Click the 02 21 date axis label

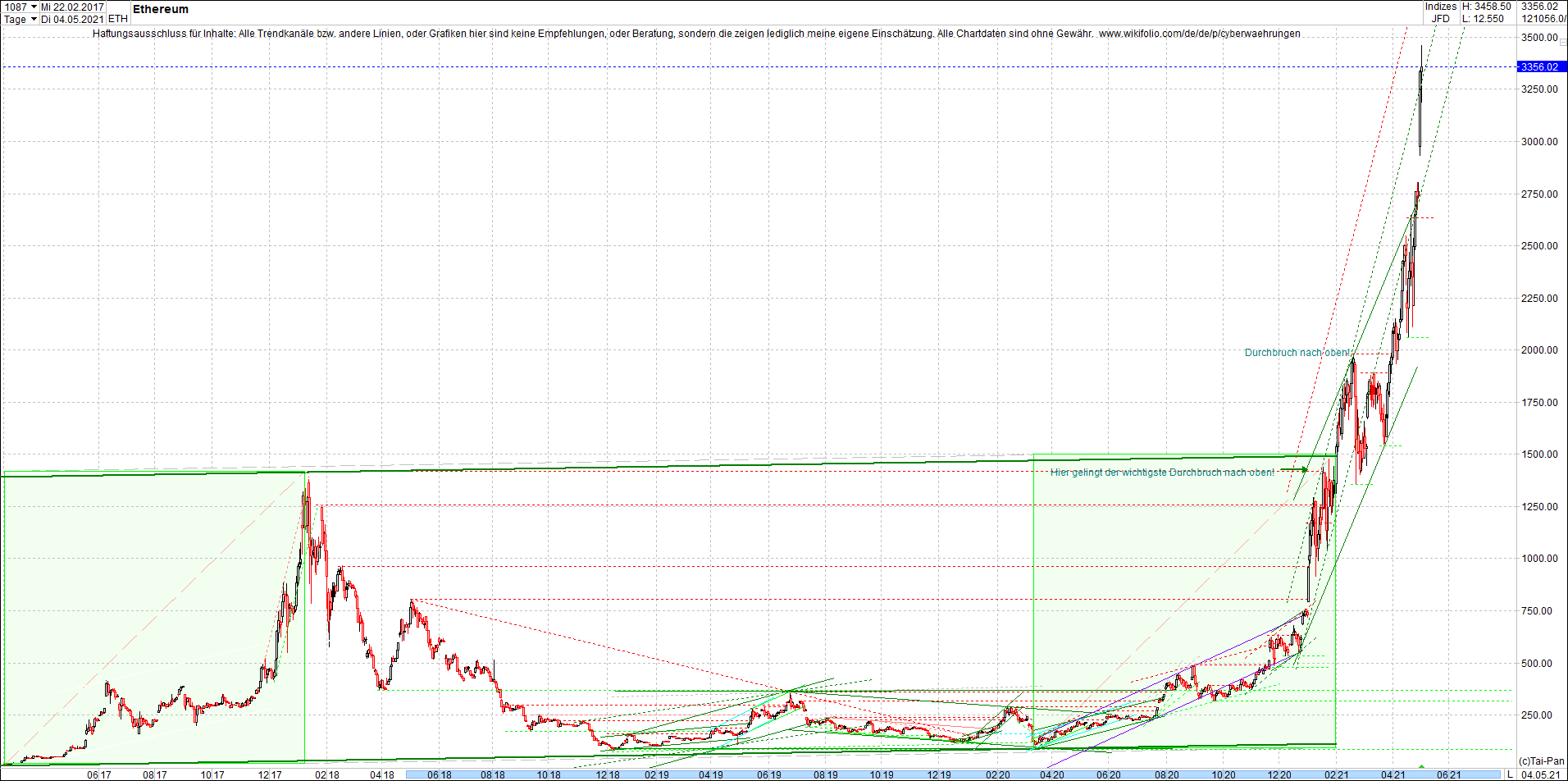pyautogui.click(x=1336, y=774)
